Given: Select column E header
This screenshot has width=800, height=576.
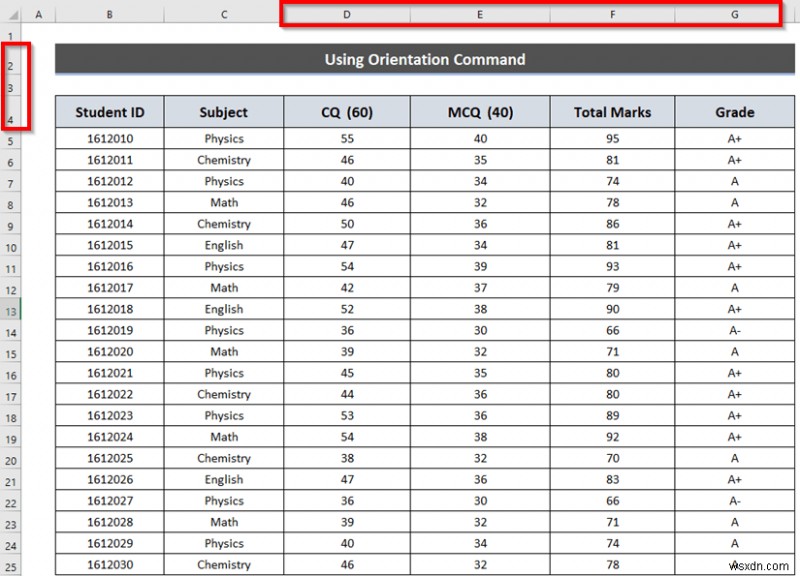Looking at the screenshot, I should pos(479,15).
